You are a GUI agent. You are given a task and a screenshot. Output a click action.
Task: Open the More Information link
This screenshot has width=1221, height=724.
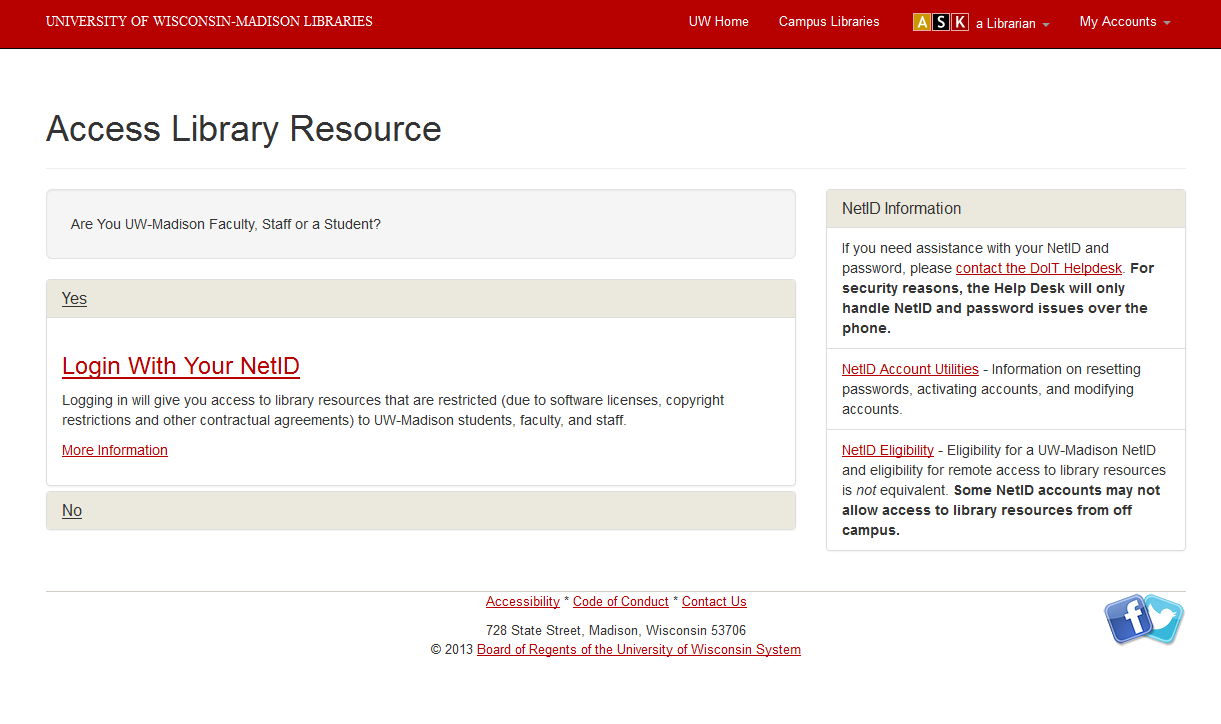(115, 451)
